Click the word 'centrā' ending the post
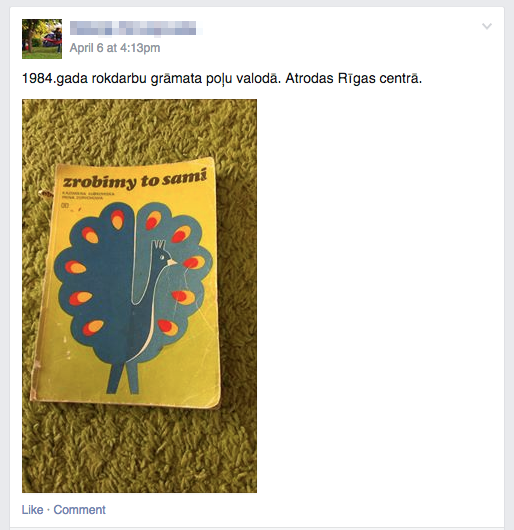 point(400,78)
